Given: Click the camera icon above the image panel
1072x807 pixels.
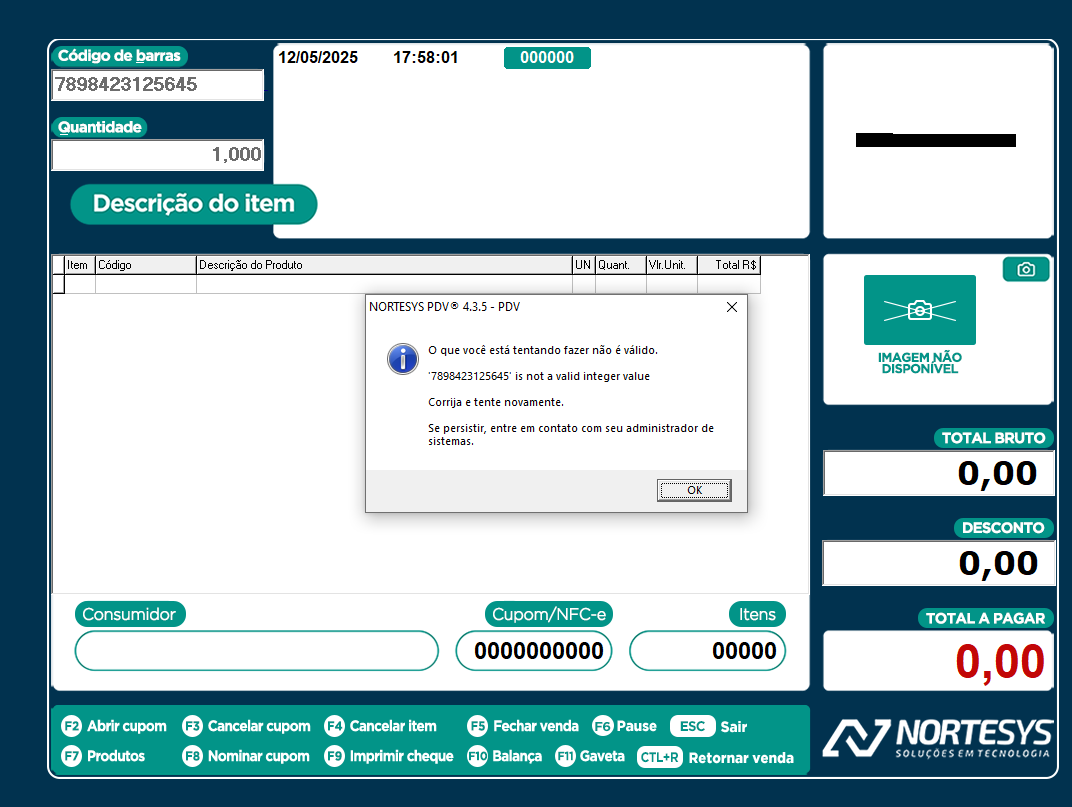Looking at the screenshot, I should pyautogui.click(x=1025, y=269).
